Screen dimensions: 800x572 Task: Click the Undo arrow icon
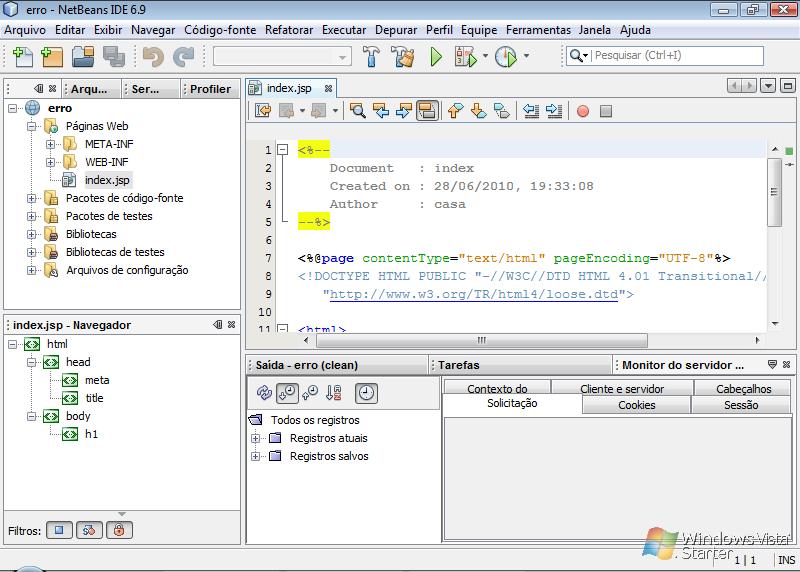(152, 57)
